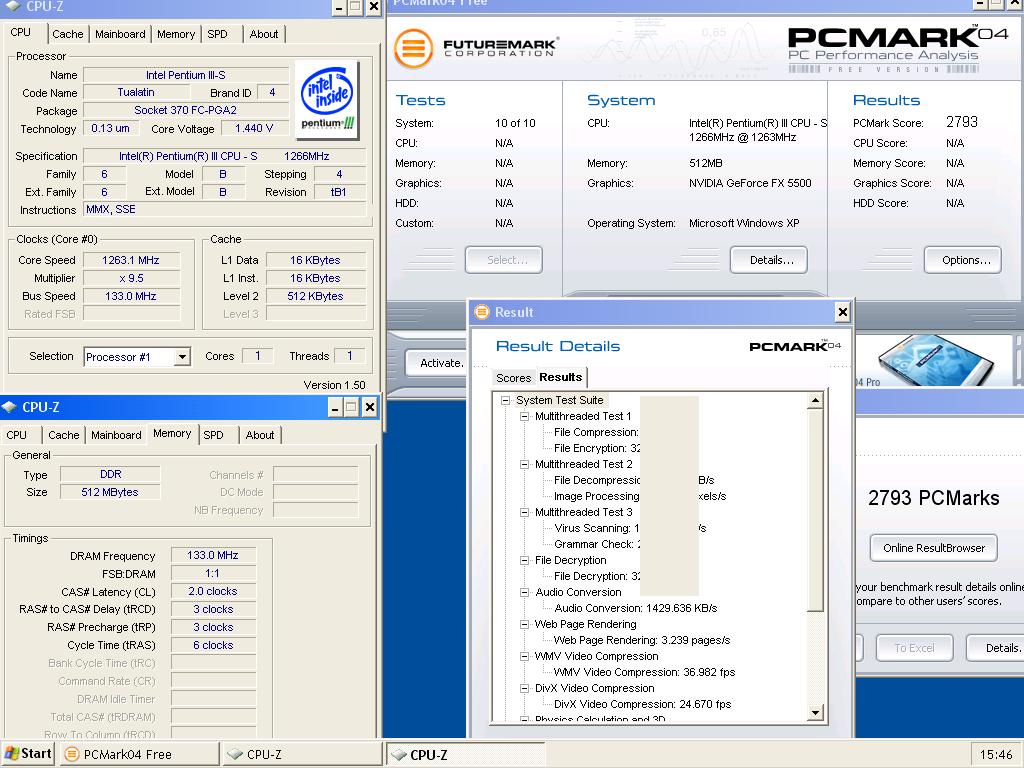Click the taskbar clock showing 15:46
The image size is (1024, 768).
[996, 754]
